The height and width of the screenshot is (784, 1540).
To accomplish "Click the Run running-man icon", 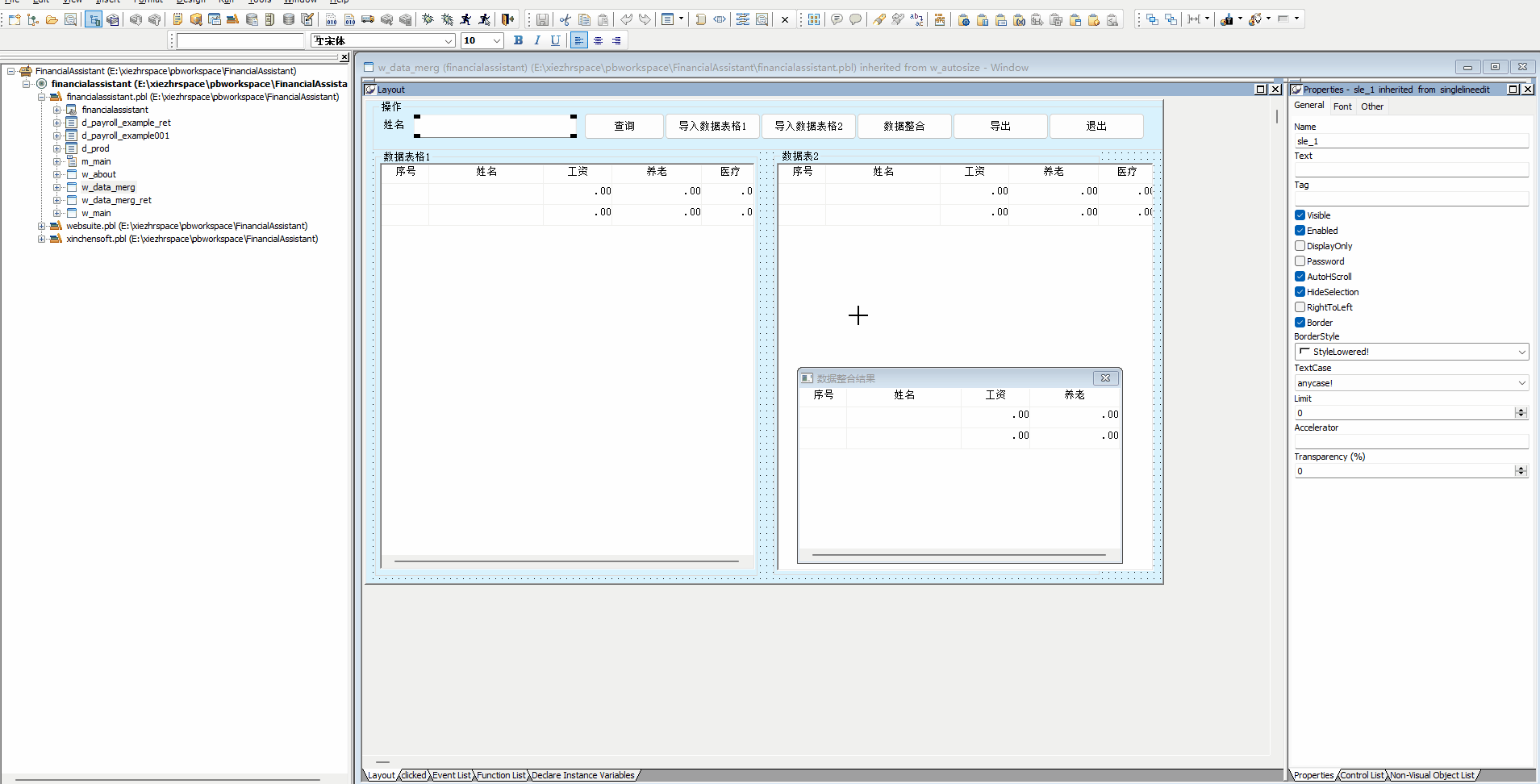I will click(465, 19).
